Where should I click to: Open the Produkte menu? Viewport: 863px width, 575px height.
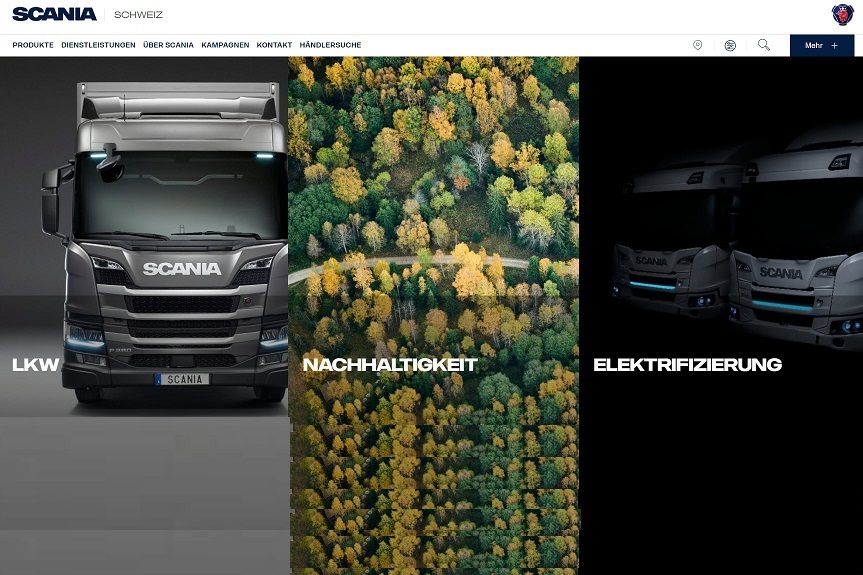click(x=33, y=45)
